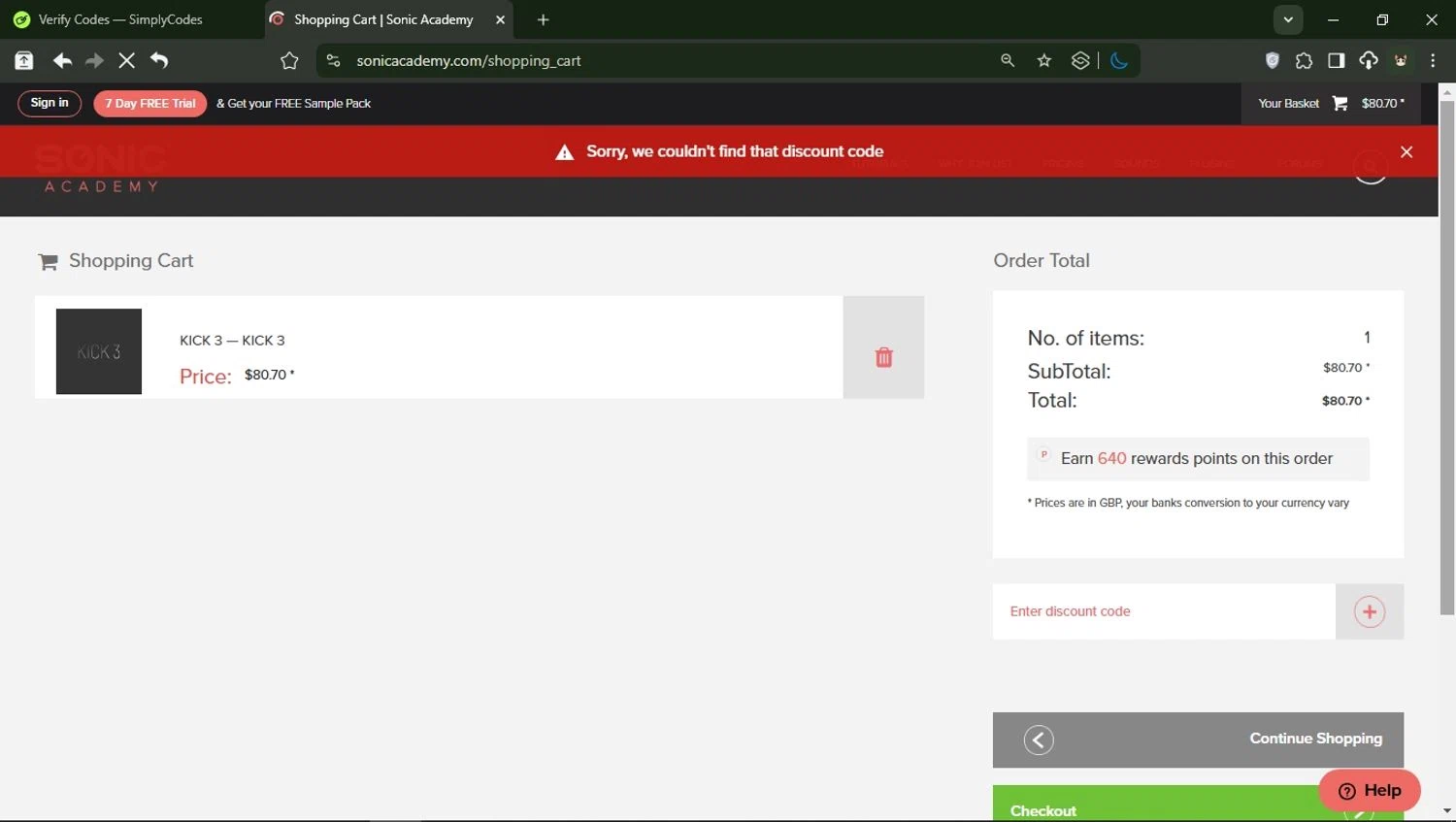View site information icon in address bar
Screen dimensions: 1456x822
pyautogui.click(x=333, y=61)
